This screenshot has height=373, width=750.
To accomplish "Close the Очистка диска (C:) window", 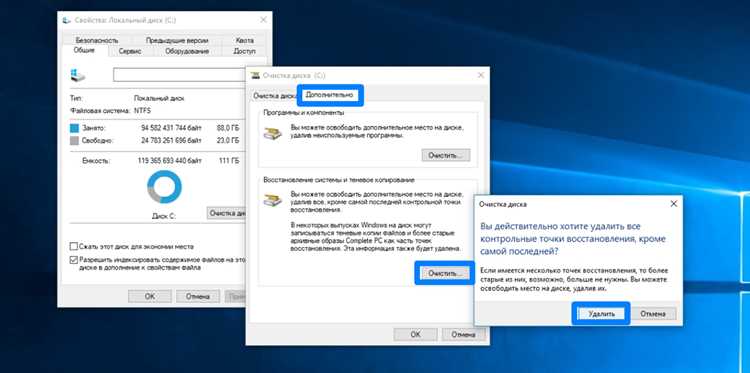I will [481, 76].
